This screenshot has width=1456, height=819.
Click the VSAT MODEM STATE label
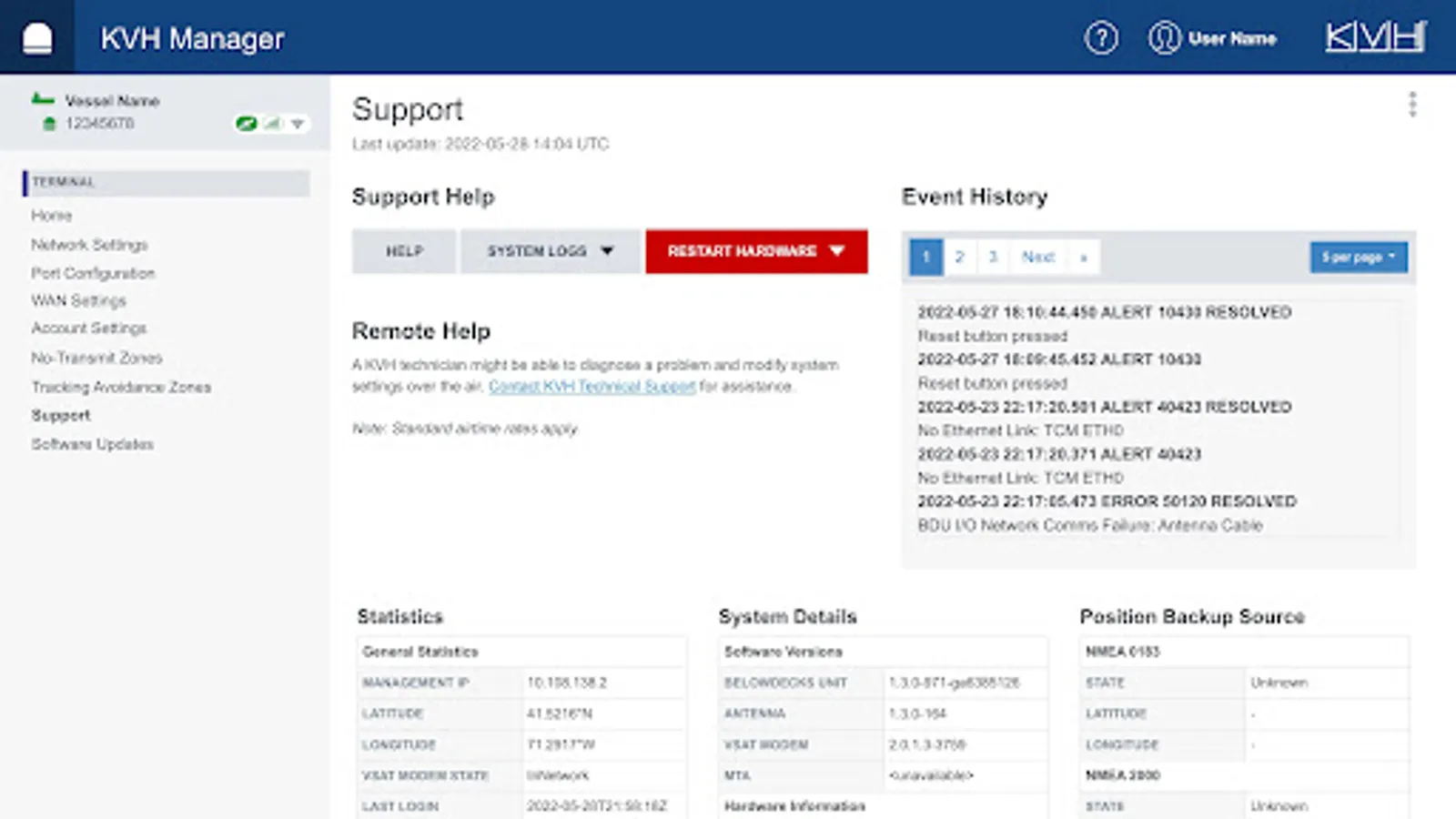(425, 775)
